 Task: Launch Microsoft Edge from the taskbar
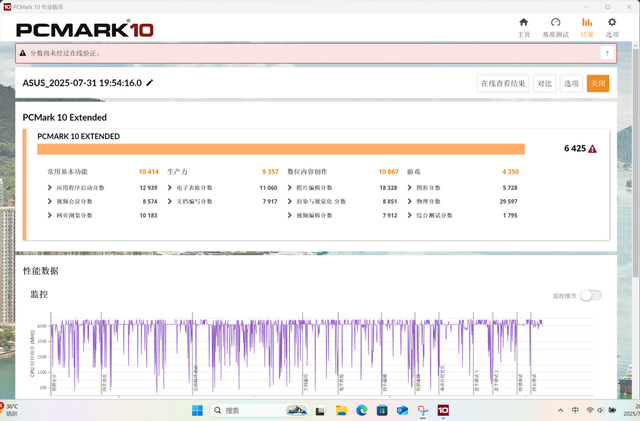point(362,410)
